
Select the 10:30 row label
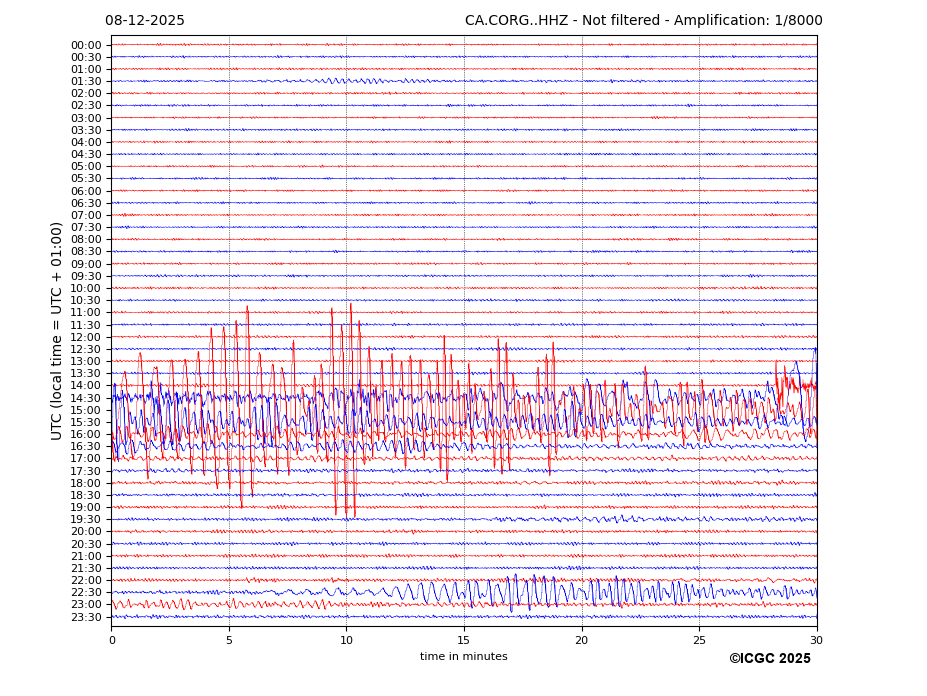[86, 301]
